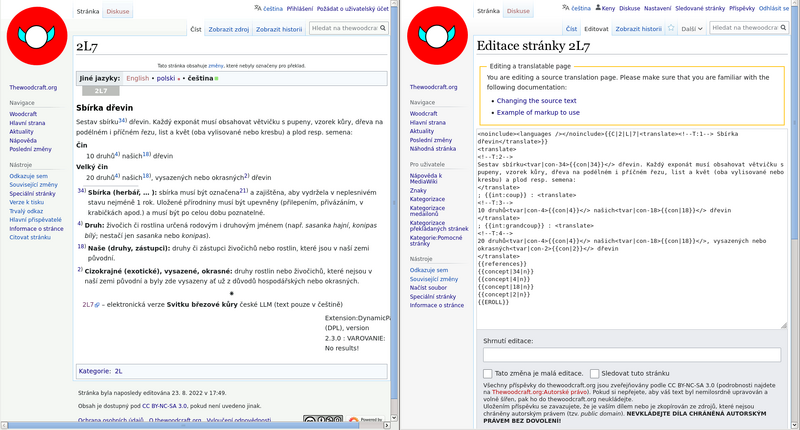Viewport: 800px width, 430px height.
Task: Click 'Thewoodcraft.org:Autorské právo' link
Action: click(539, 392)
